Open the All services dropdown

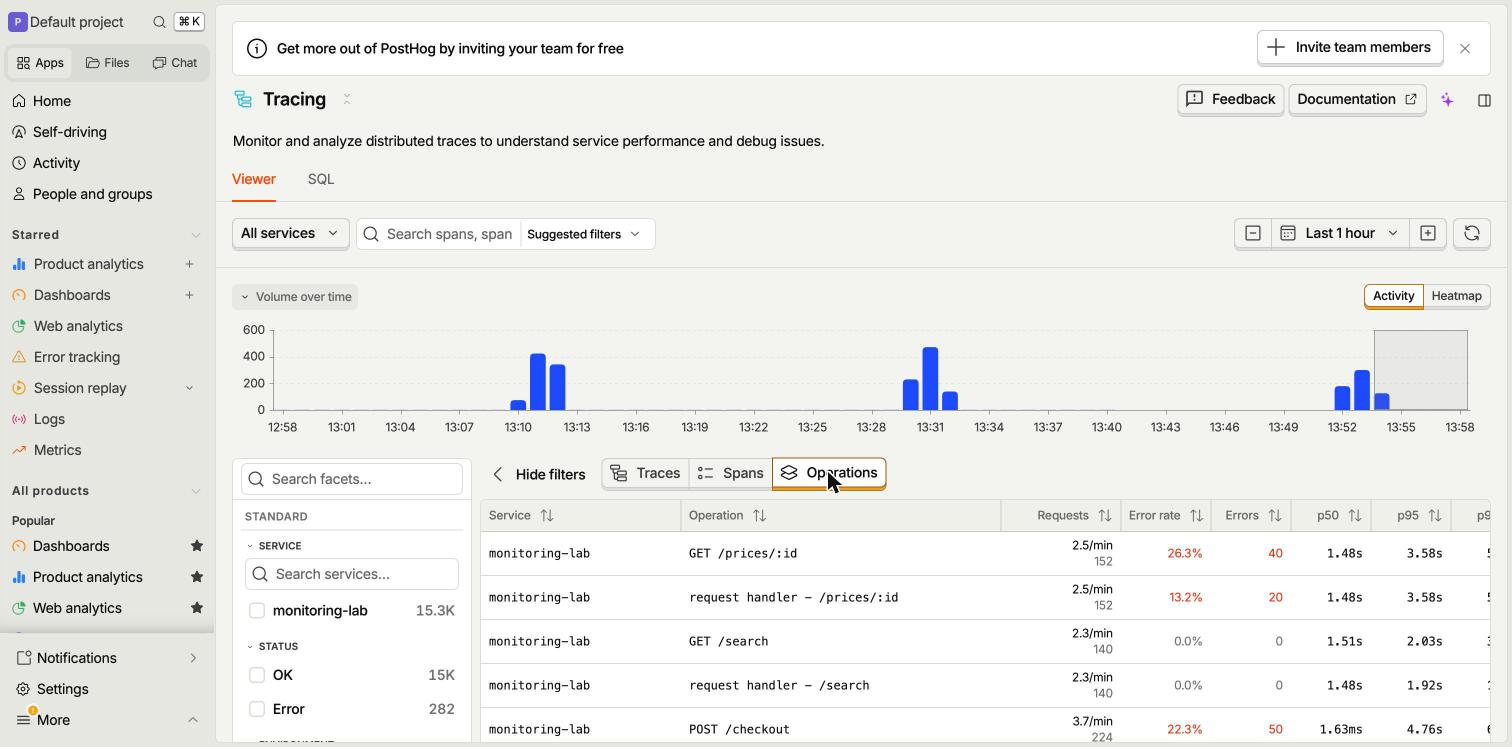click(x=290, y=234)
